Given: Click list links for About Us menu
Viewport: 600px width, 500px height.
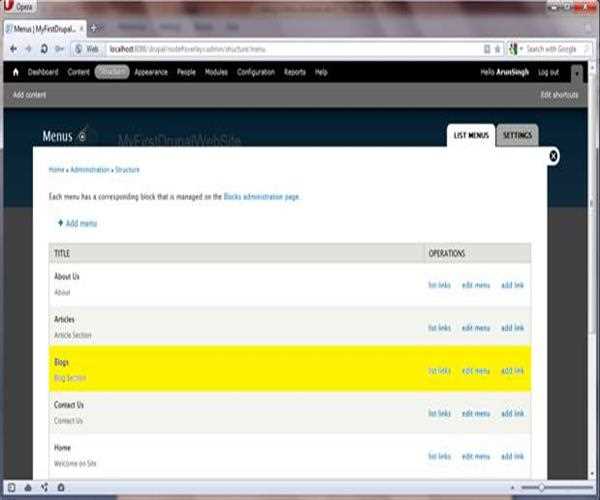Looking at the screenshot, I should [x=439, y=285].
